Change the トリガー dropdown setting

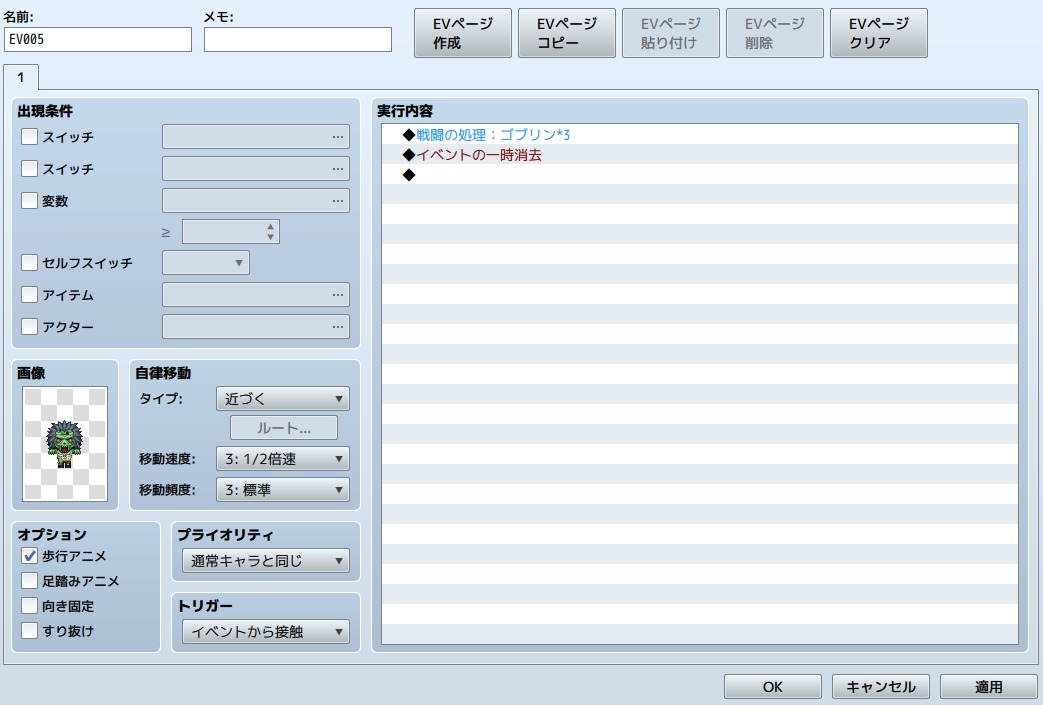pos(265,631)
